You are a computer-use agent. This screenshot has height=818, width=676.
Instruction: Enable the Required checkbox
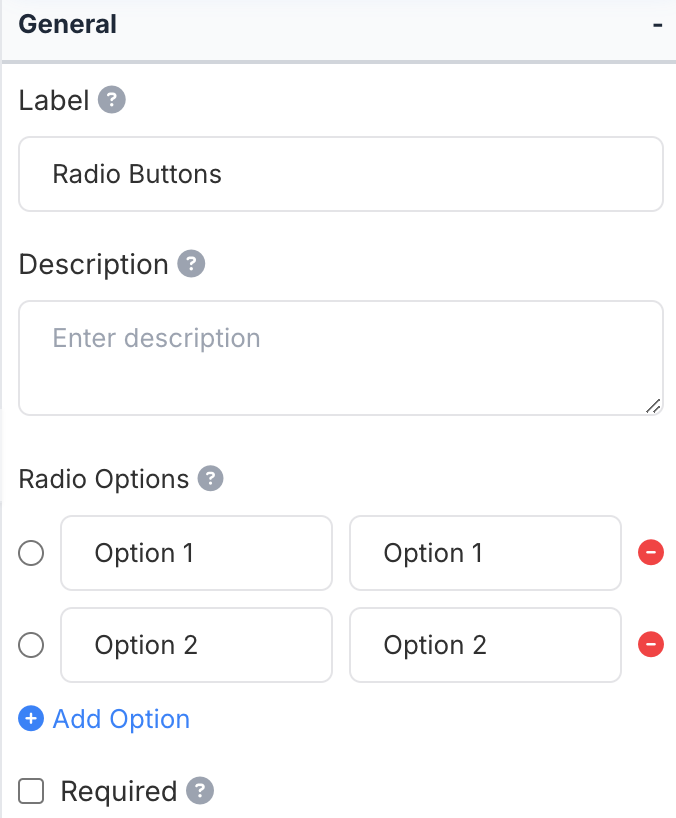[x=32, y=792]
